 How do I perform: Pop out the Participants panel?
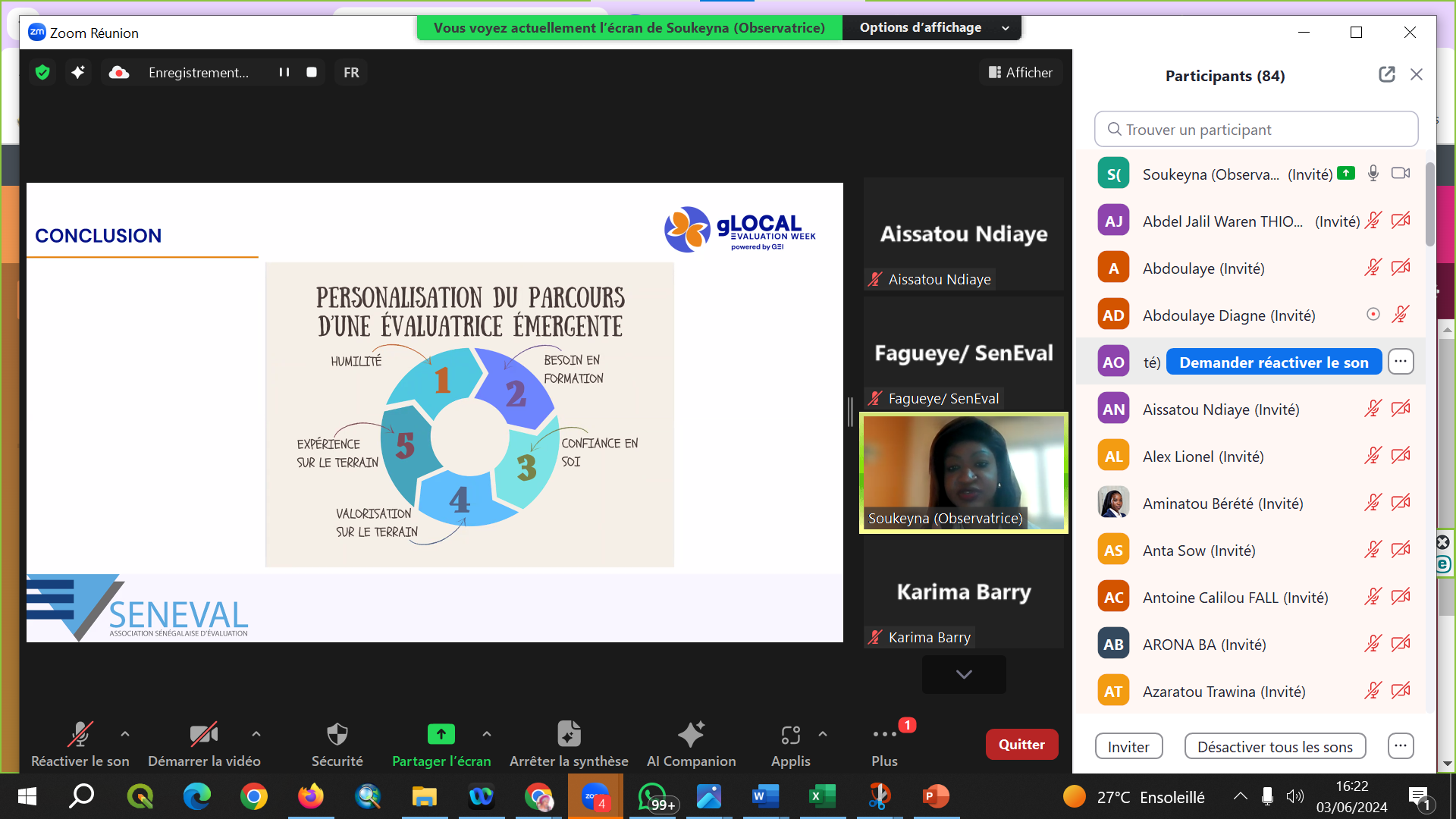coord(1387,74)
